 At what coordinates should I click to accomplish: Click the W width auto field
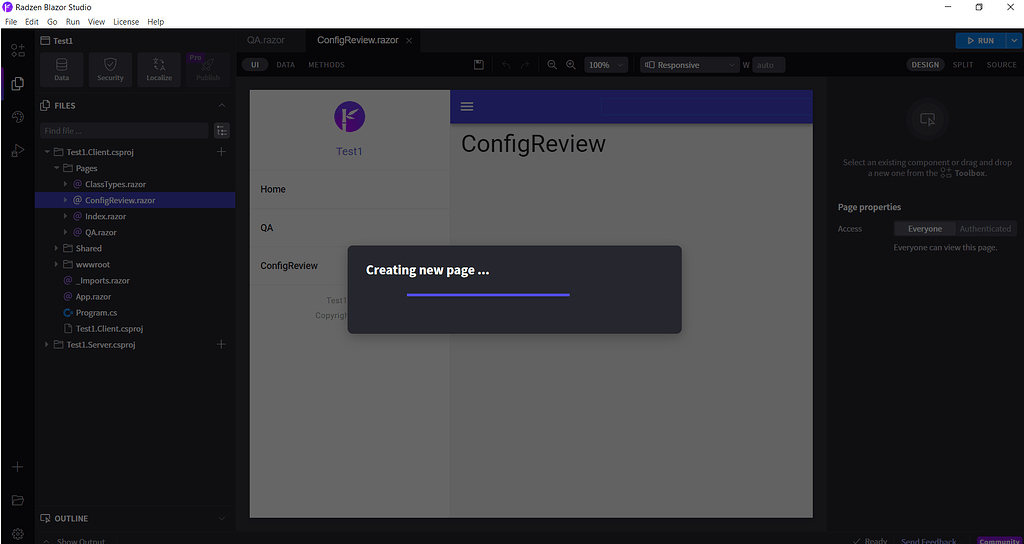coord(769,65)
